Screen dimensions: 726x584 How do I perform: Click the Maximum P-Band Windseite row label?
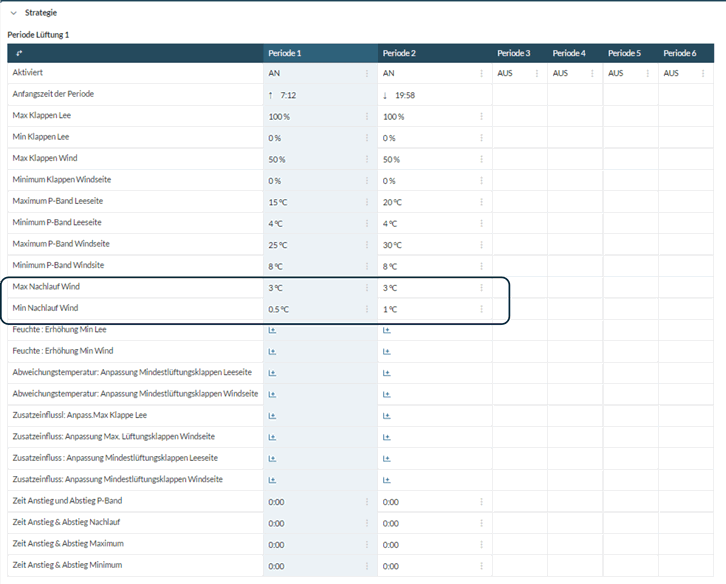[x=61, y=244]
